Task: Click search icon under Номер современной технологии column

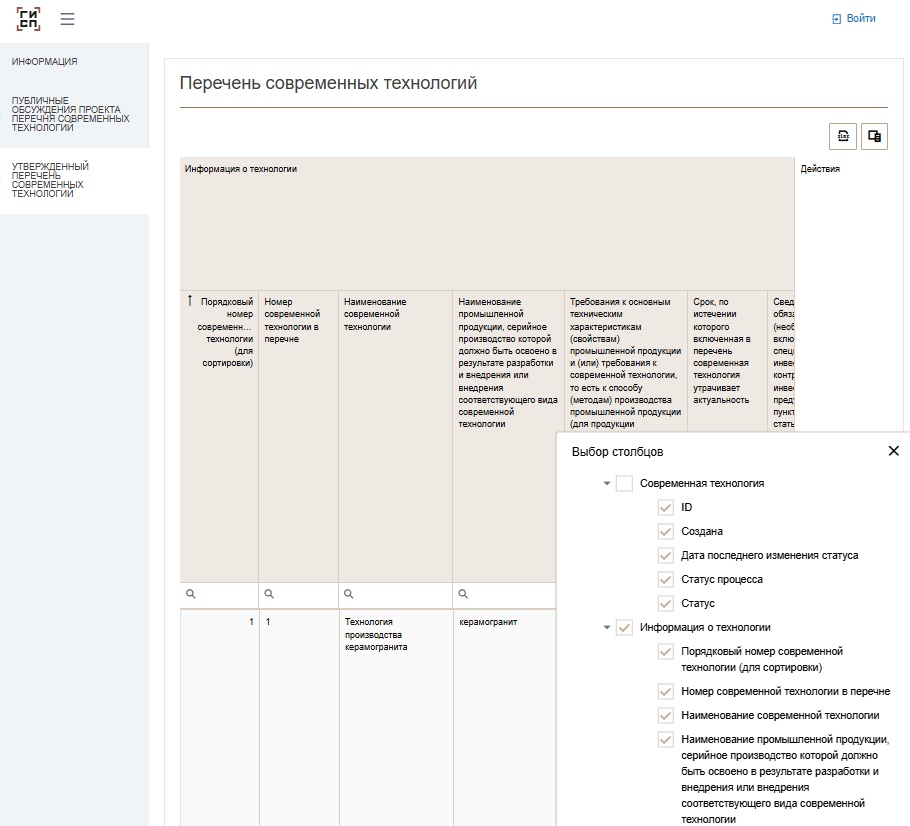Action: (x=269, y=595)
